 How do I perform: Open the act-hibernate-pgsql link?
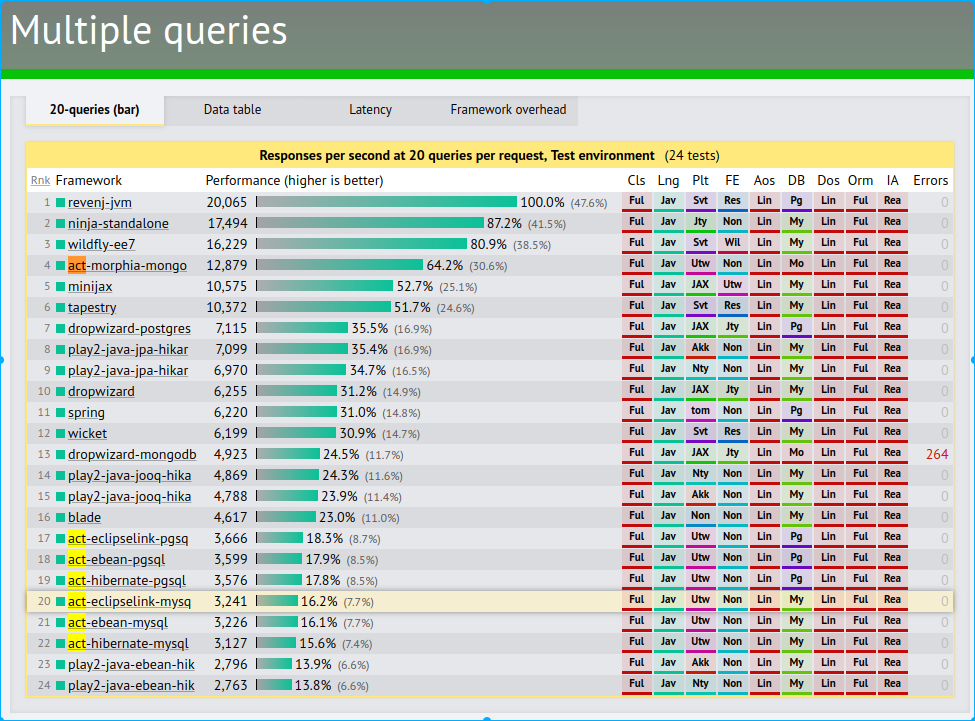[x=127, y=581]
